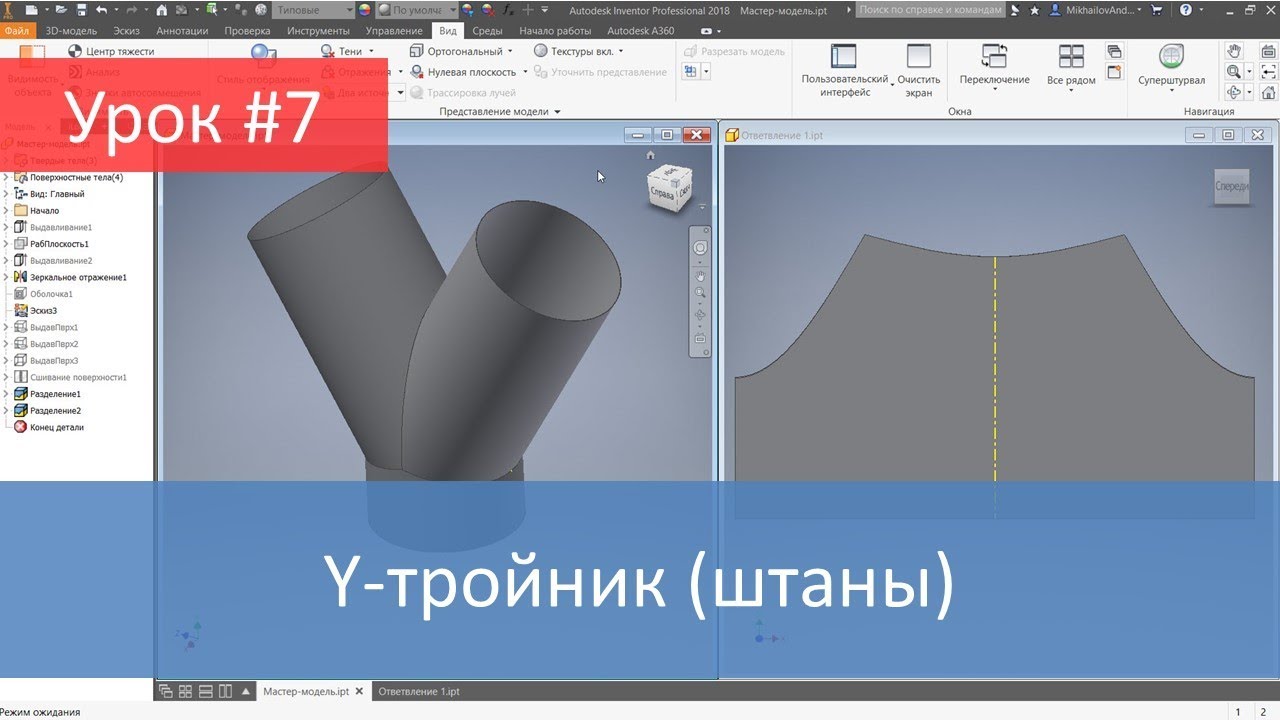Viewport: 1280px width, 720px height.
Task: Select РабПлоскость1 in the model tree
Action: tap(59, 244)
